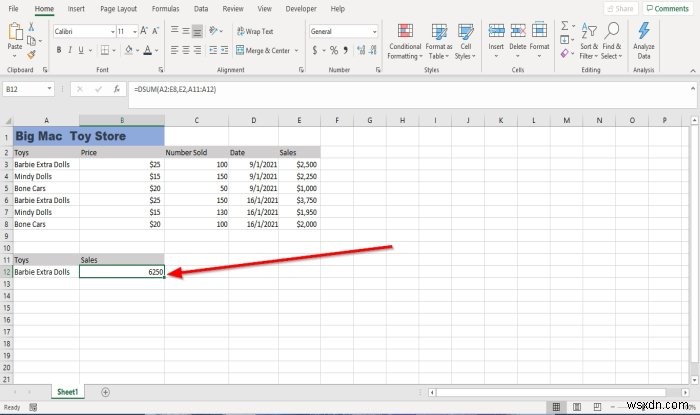Open the Calibri font name dropdown
This screenshot has height=415, width=700.
point(112,32)
